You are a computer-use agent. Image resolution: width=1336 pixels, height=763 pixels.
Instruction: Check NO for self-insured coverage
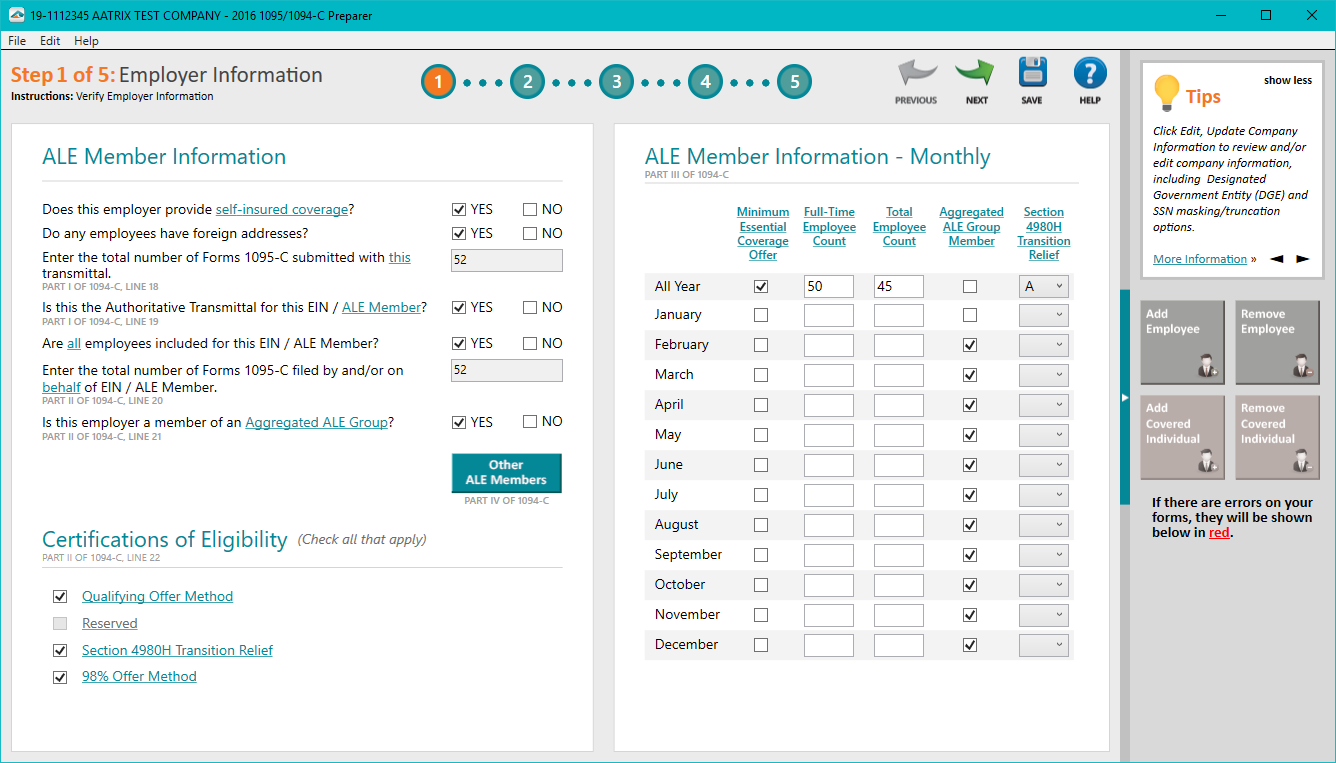point(530,210)
